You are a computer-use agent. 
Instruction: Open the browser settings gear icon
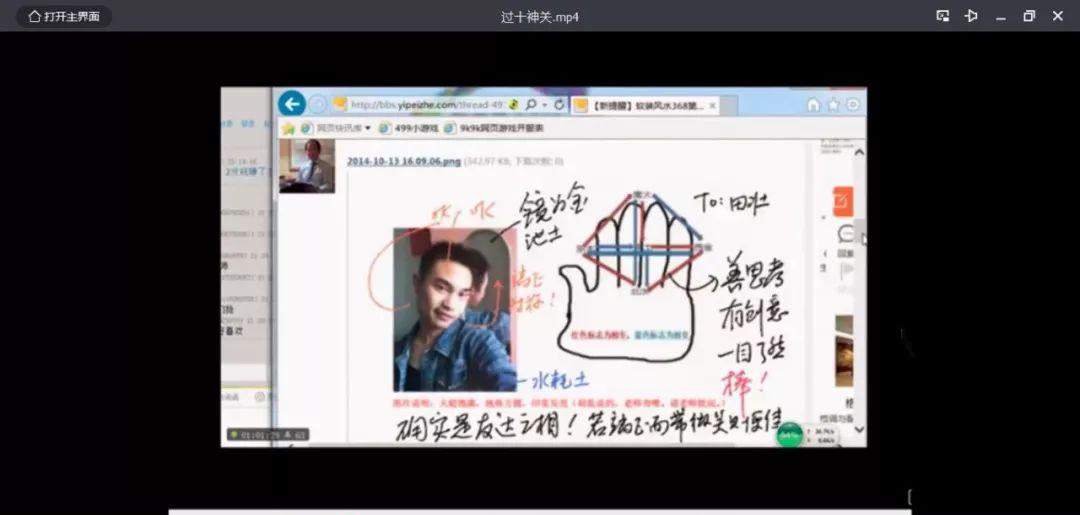coord(853,105)
